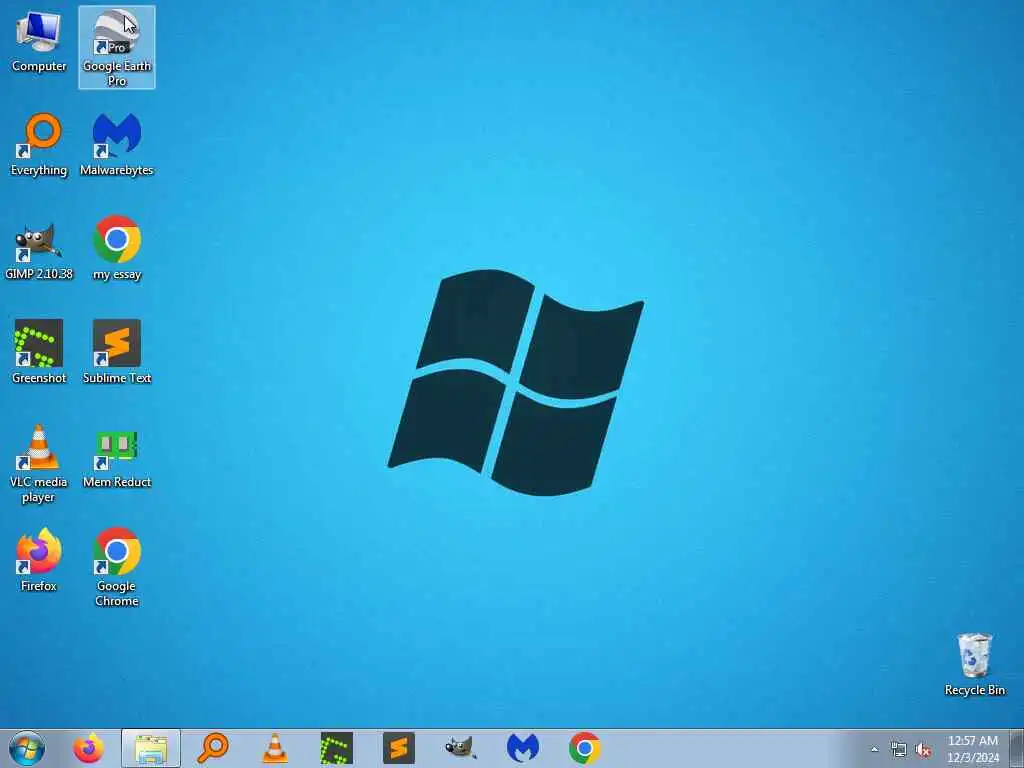1024x768 pixels.
Task: Select the Everything search shortcut on desktop
Action: 39,145
